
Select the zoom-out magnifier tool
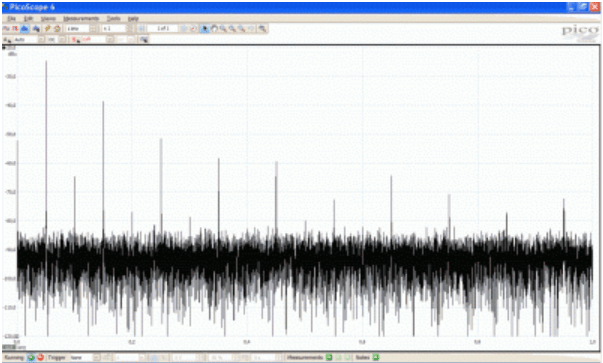[x=232, y=29]
